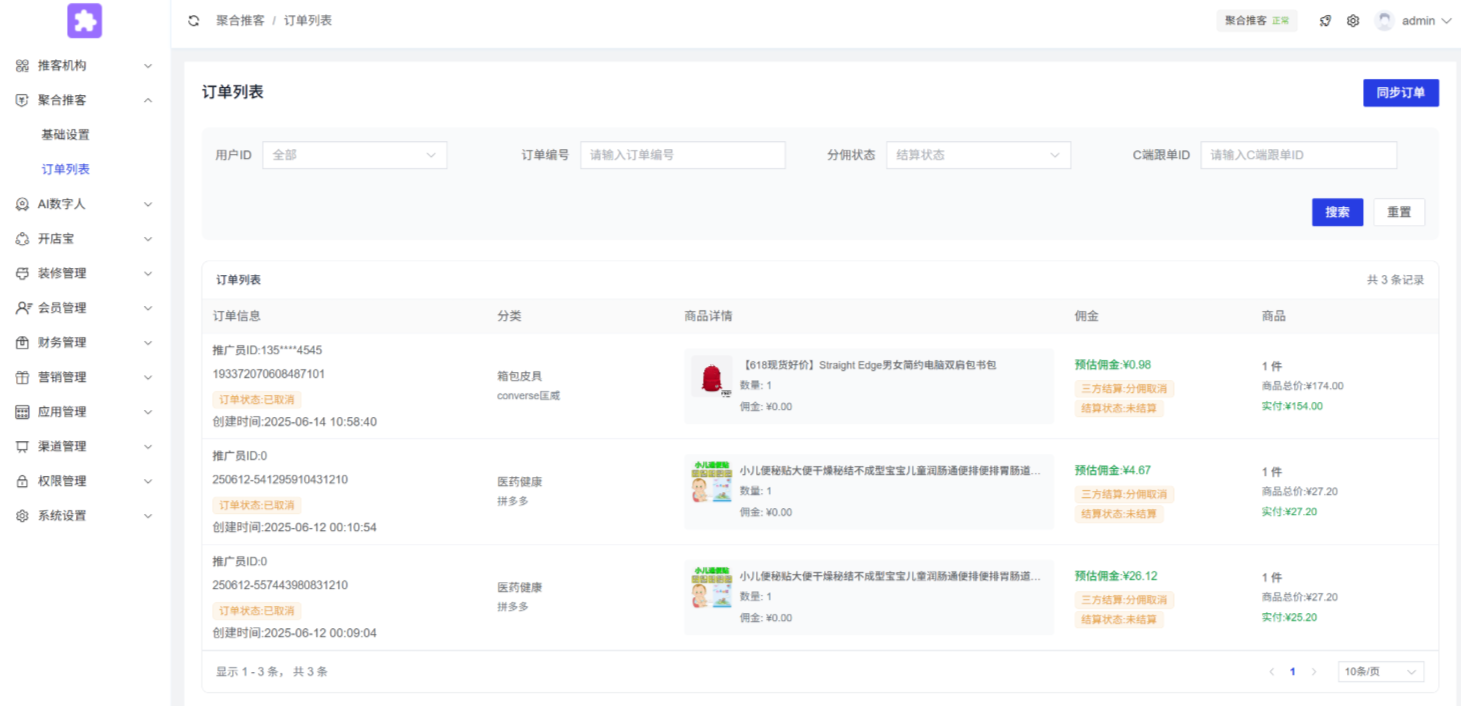This screenshot has width=1461, height=706.
Task: Click the 搜索 button
Action: point(1337,212)
